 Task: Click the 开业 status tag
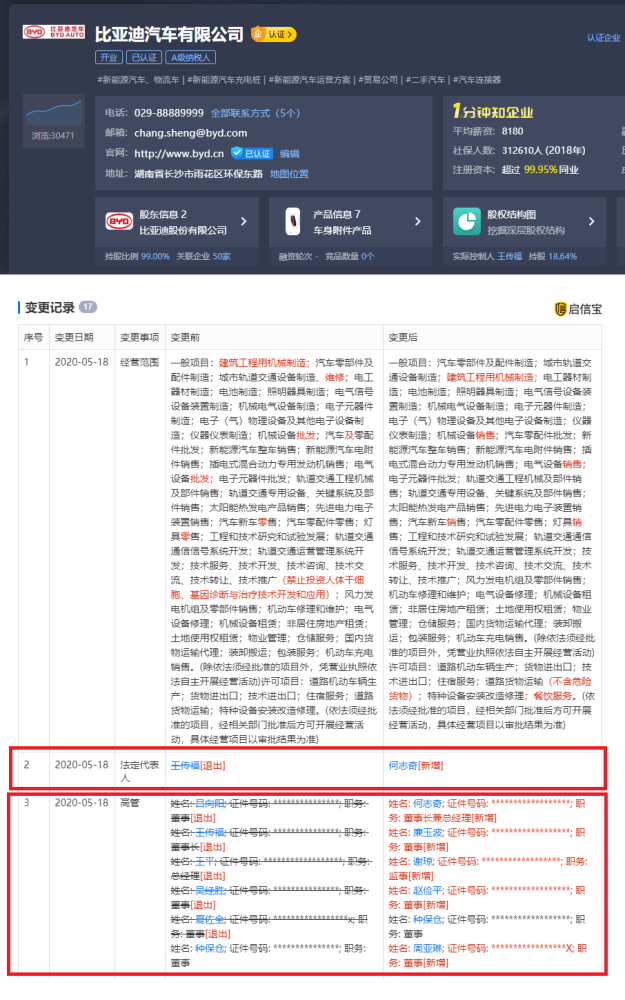click(108, 57)
